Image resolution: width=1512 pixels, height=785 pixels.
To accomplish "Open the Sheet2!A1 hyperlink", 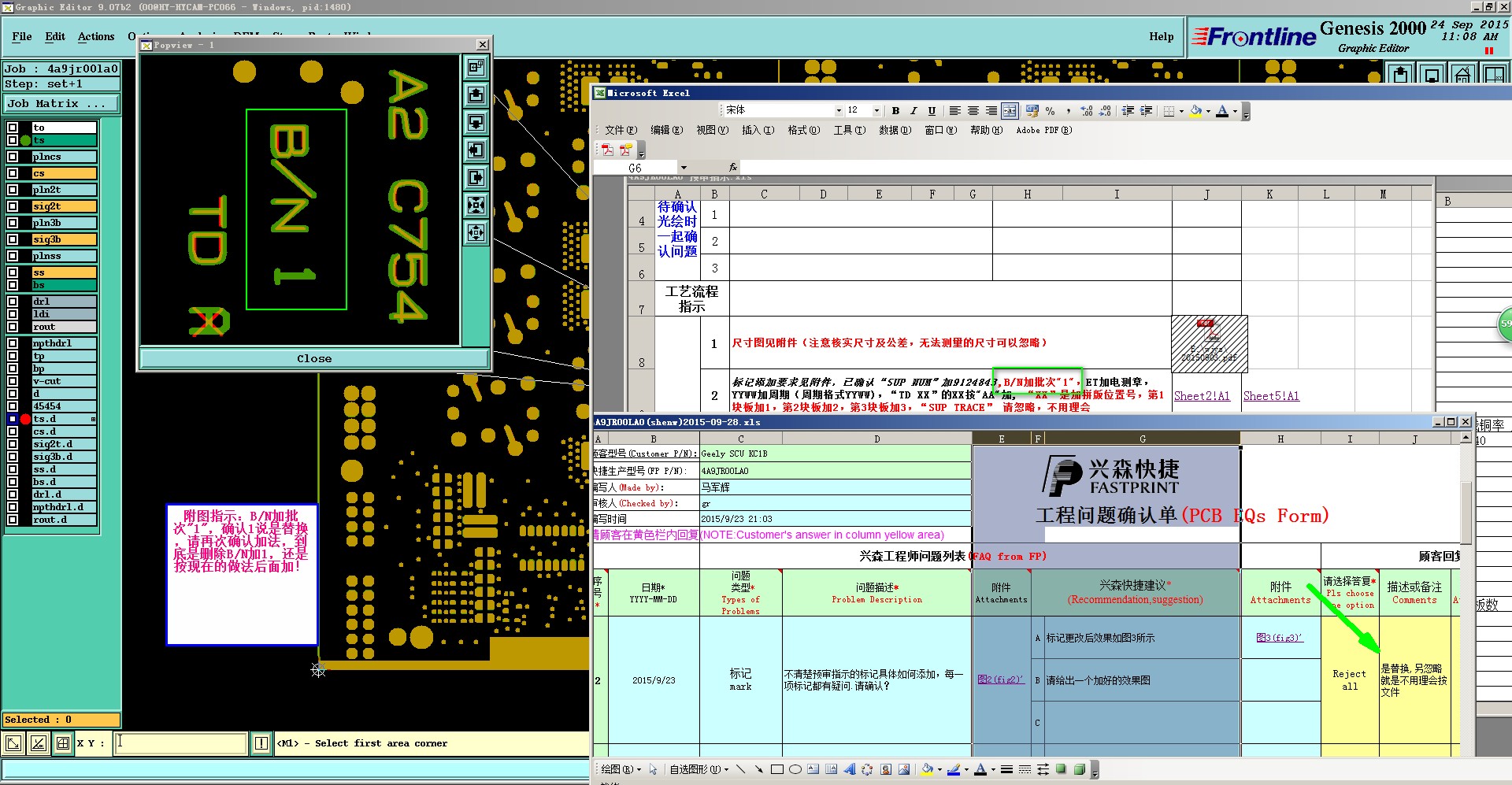I will pos(1202,396).
